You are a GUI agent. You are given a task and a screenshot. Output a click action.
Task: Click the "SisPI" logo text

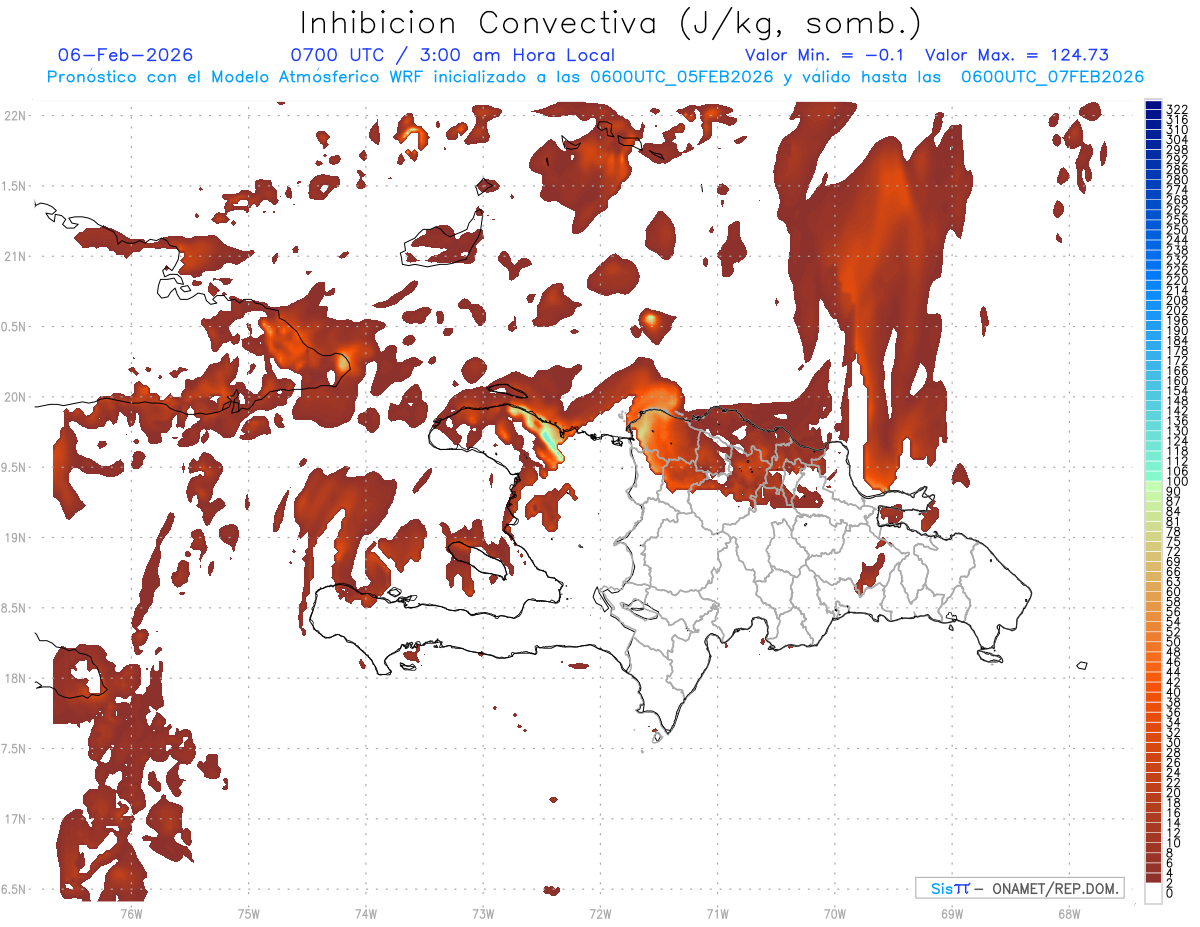[x=950, y=888]
